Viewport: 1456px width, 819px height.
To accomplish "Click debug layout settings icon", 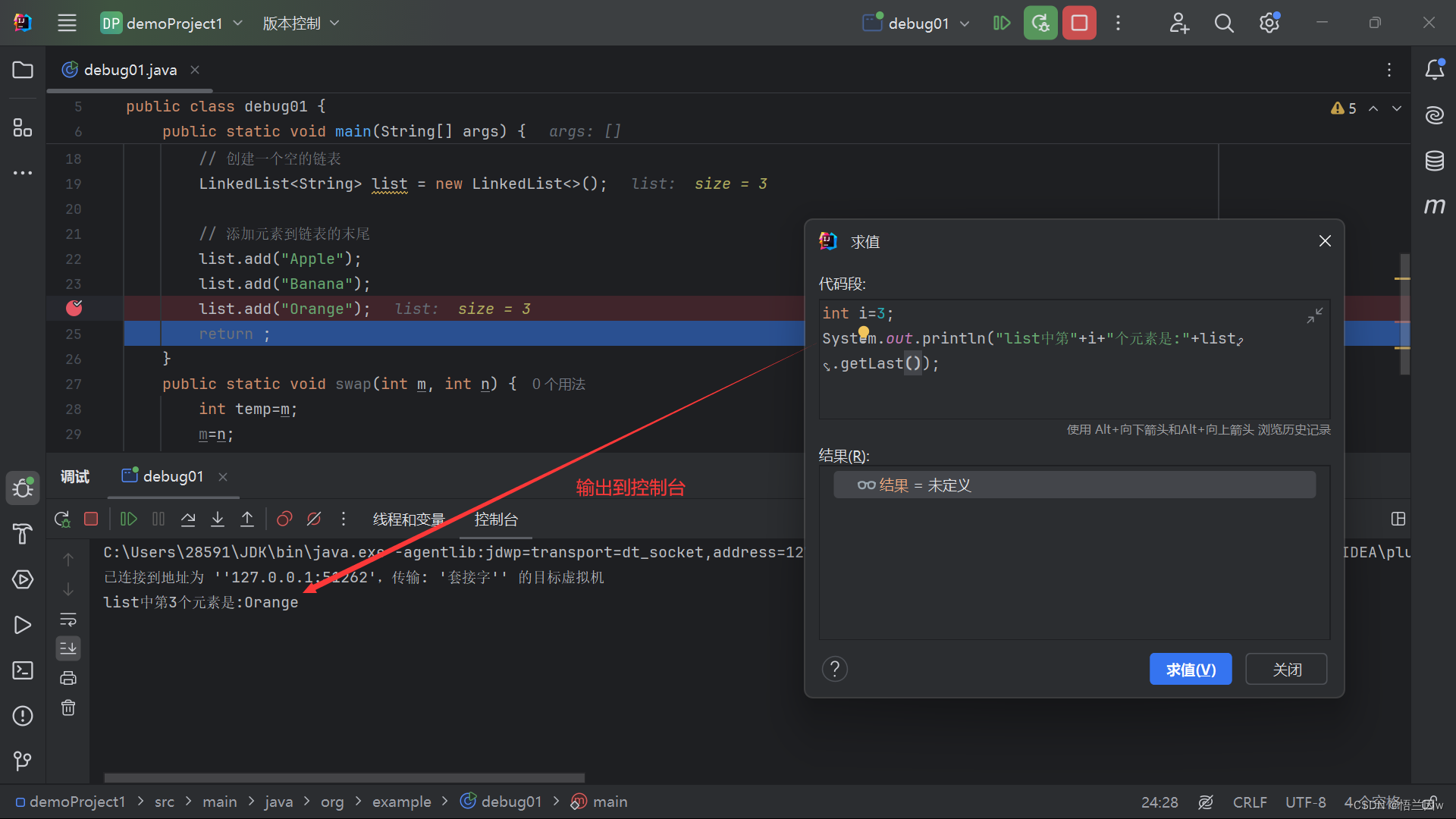I will point(1398,519).
